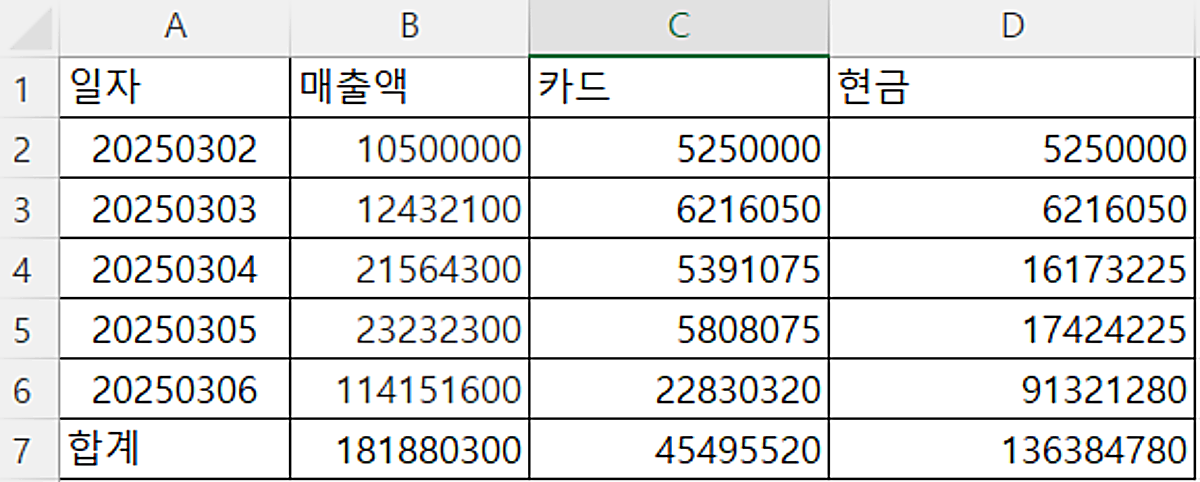Select row 3 header

point(30,208)
